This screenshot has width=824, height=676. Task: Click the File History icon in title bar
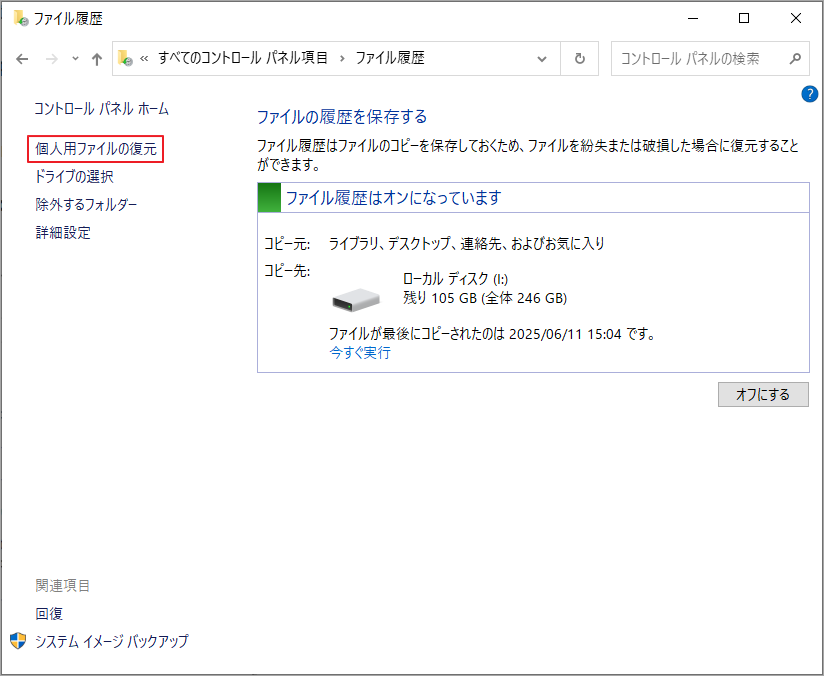21,18
